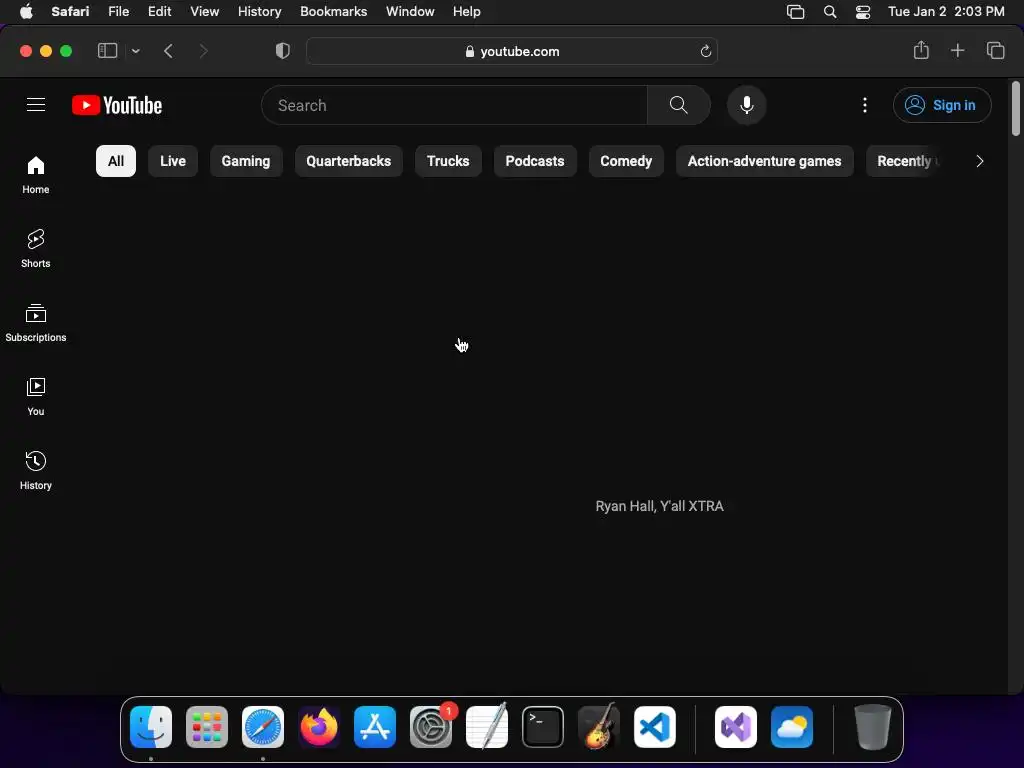Select the All filter chip
The height and width of the screenshot is (768, 1024).
116,161
